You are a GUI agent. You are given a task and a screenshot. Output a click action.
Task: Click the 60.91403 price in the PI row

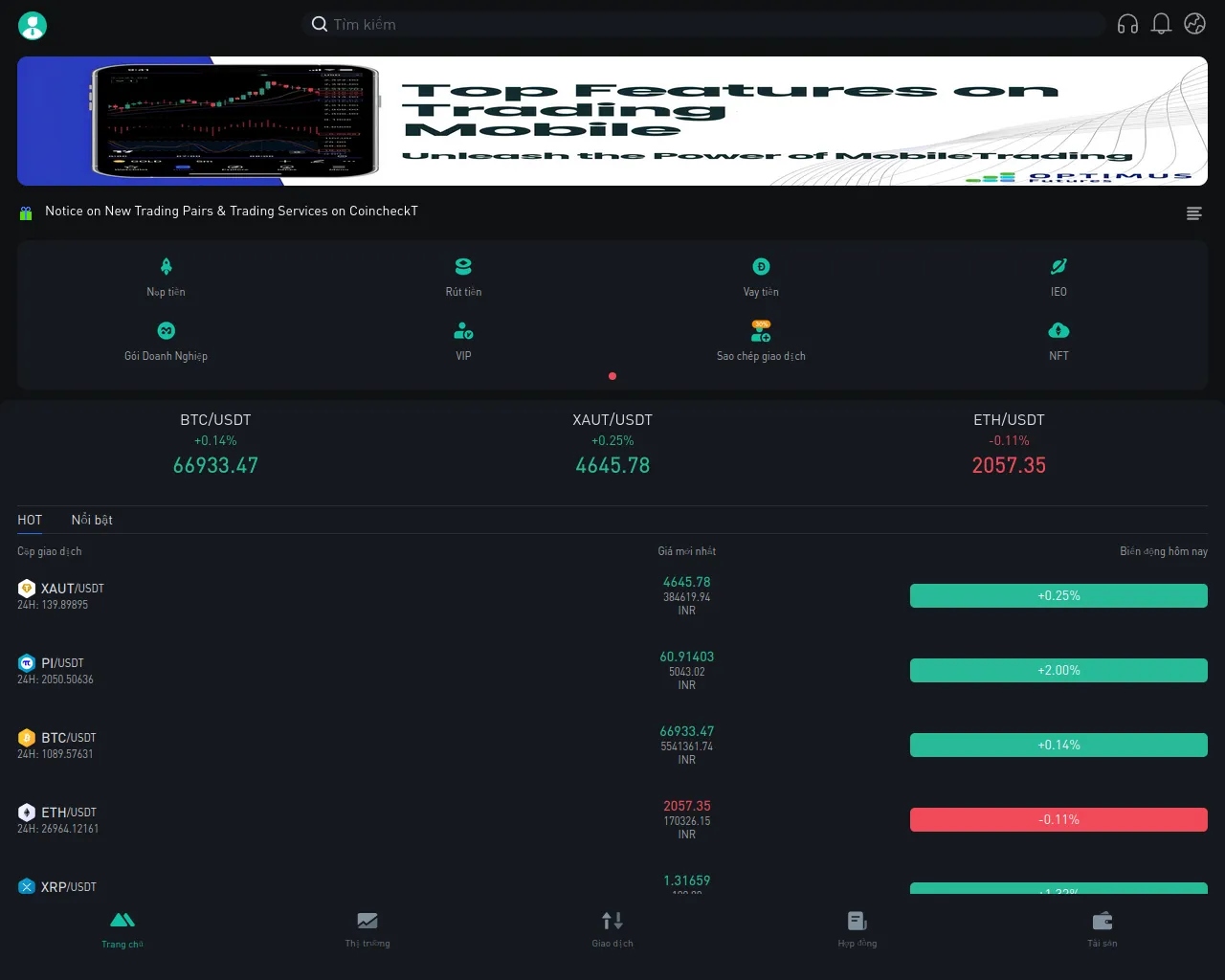(687, 657)
